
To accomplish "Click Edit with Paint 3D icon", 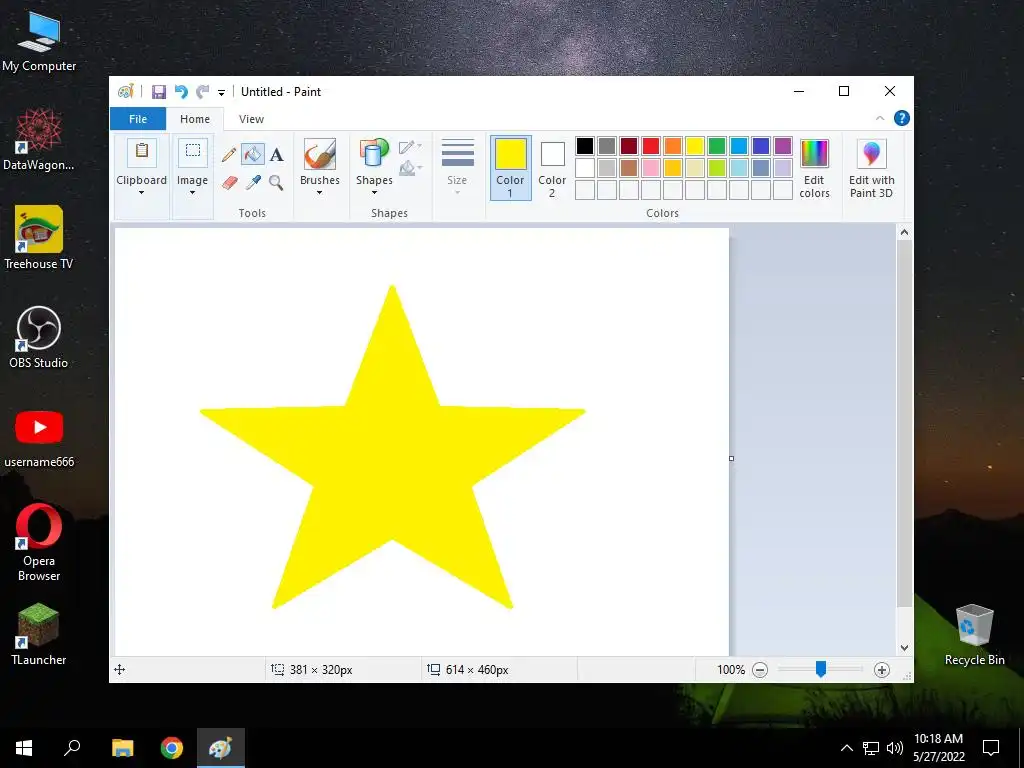I will [871, 153].
